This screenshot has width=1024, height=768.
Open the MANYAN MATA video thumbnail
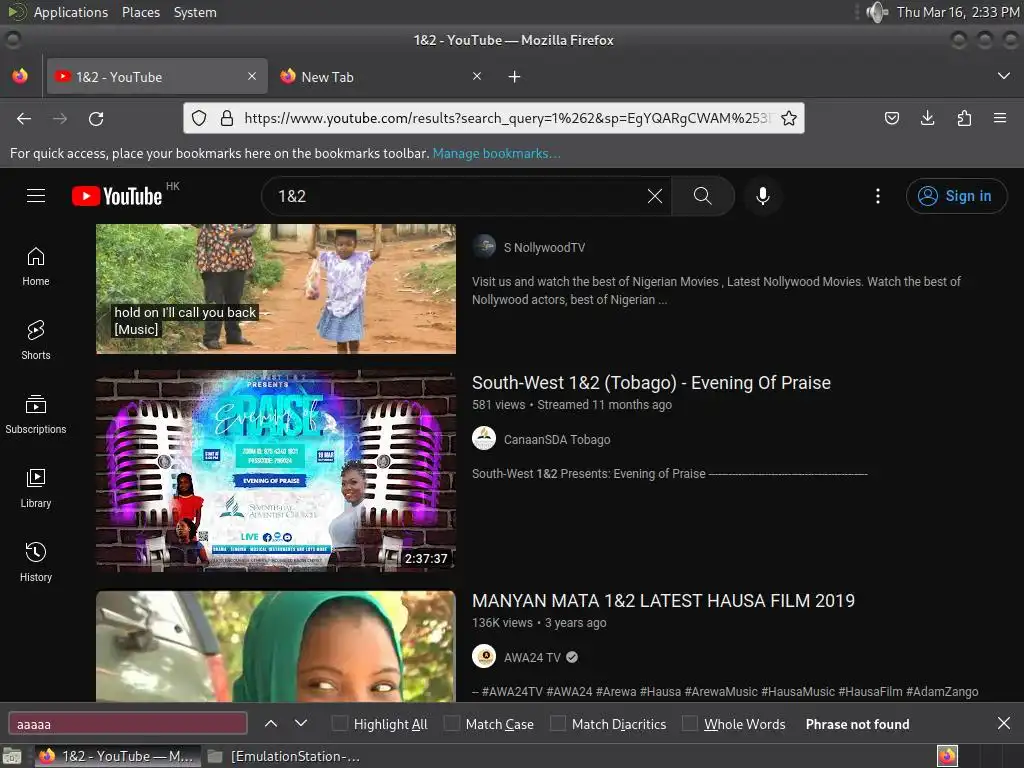tap(276, 647)
